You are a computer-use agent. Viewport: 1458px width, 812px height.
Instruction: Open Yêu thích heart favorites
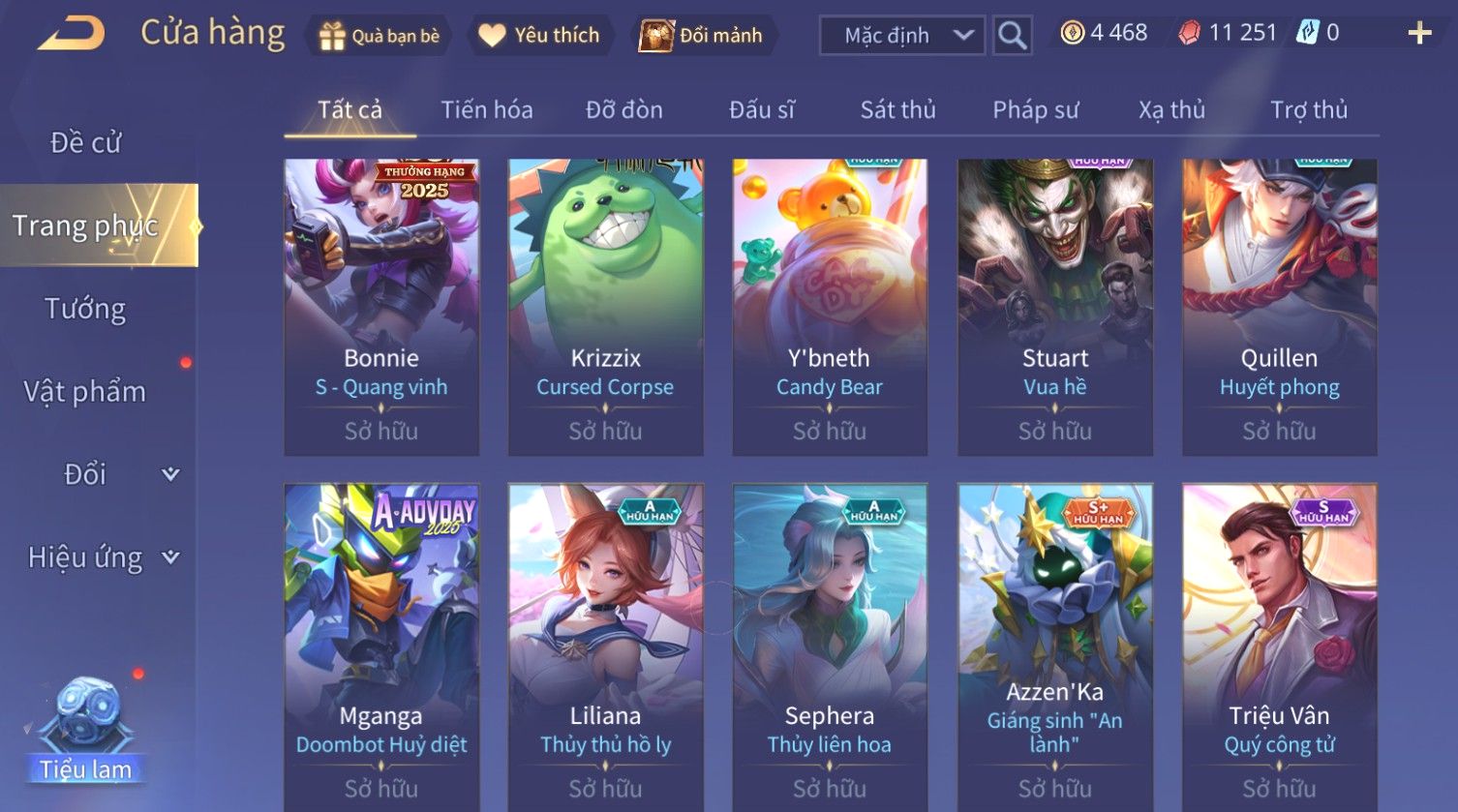coord(492,36)
